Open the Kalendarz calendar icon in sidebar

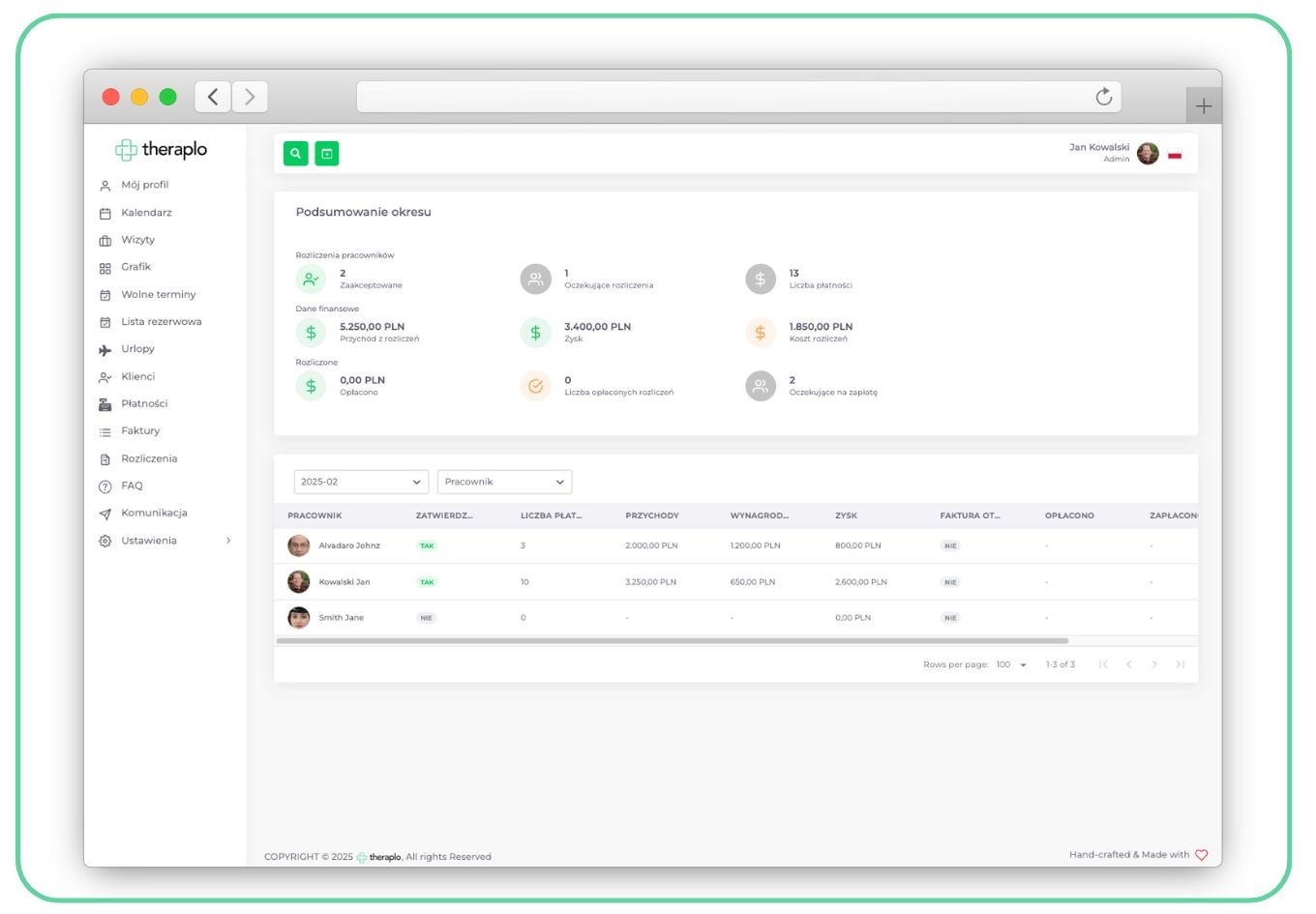click(x=105, y=212)
